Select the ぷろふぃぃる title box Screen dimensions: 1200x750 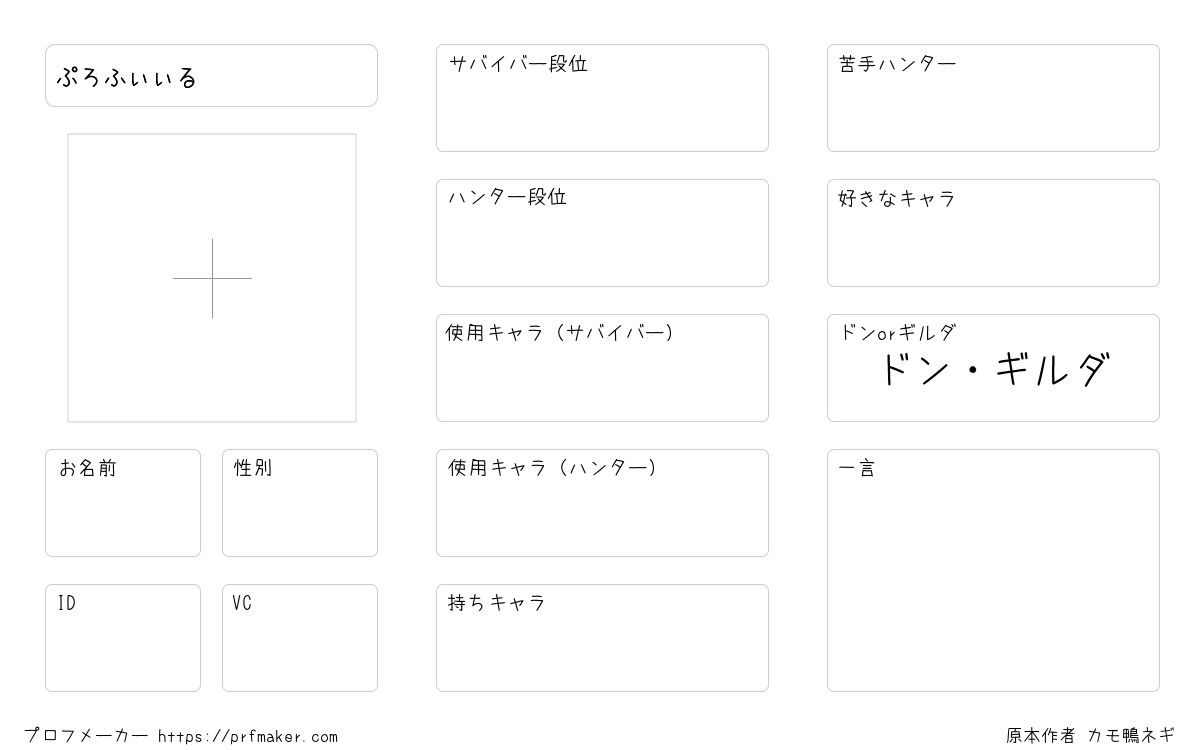(x=211, y=75)
